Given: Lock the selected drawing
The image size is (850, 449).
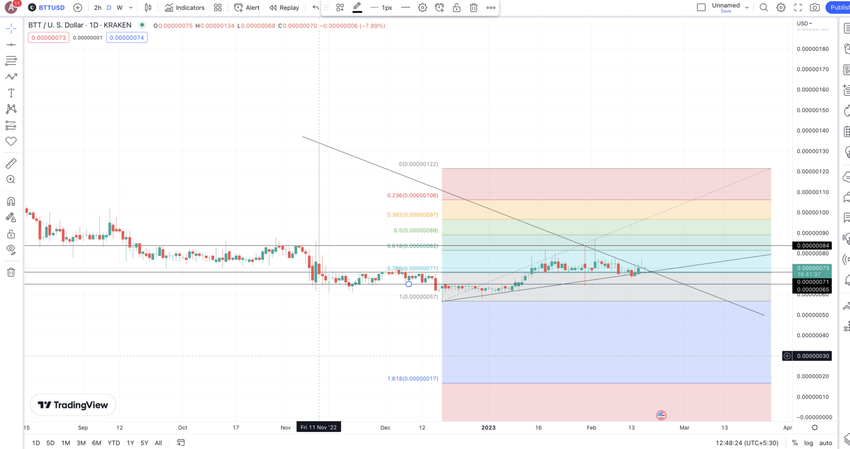Looking at the screenshot, I should tap(456, 8).
